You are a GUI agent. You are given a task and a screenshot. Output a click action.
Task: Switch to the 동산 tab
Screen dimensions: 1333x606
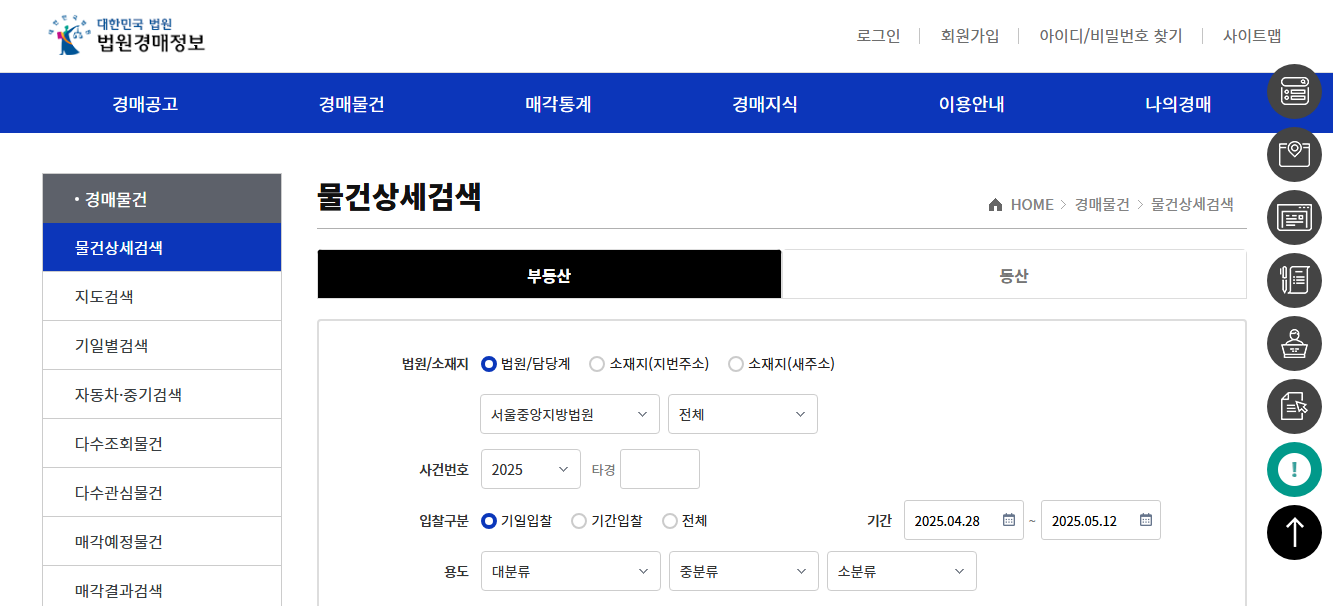(1014, 274)
